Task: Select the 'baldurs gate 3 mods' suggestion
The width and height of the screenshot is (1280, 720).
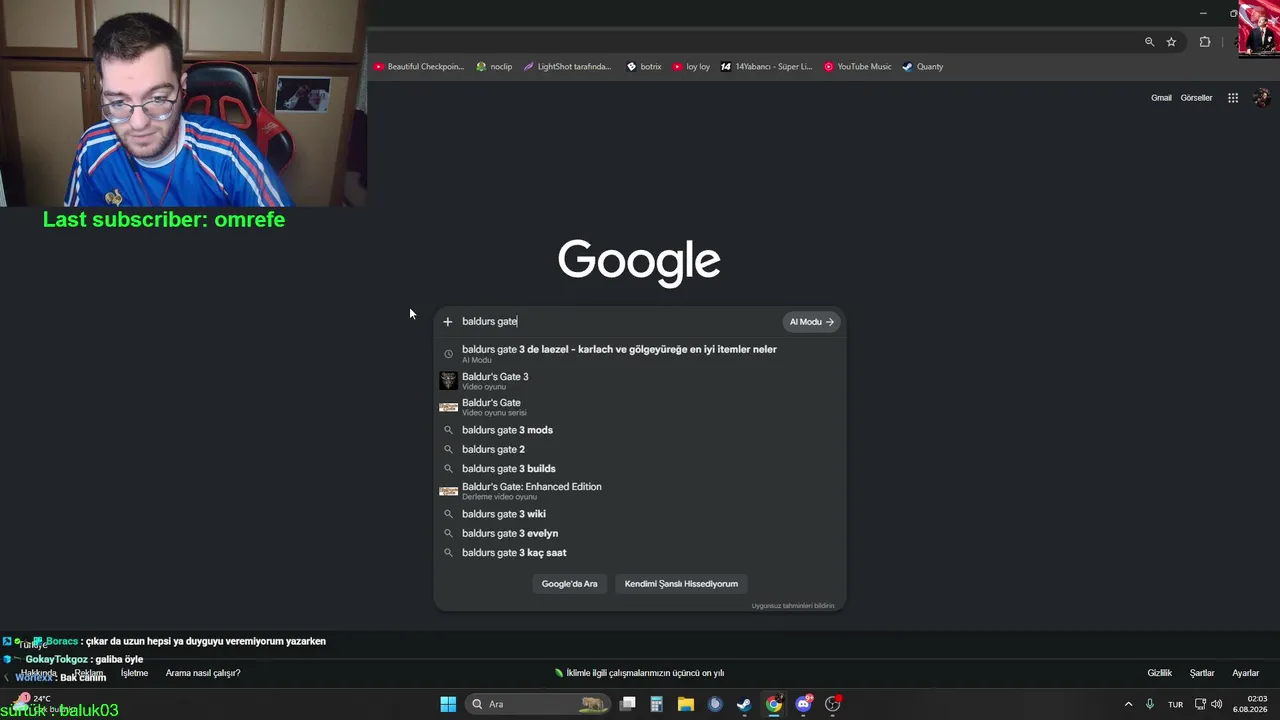Action: click(640, 430)
